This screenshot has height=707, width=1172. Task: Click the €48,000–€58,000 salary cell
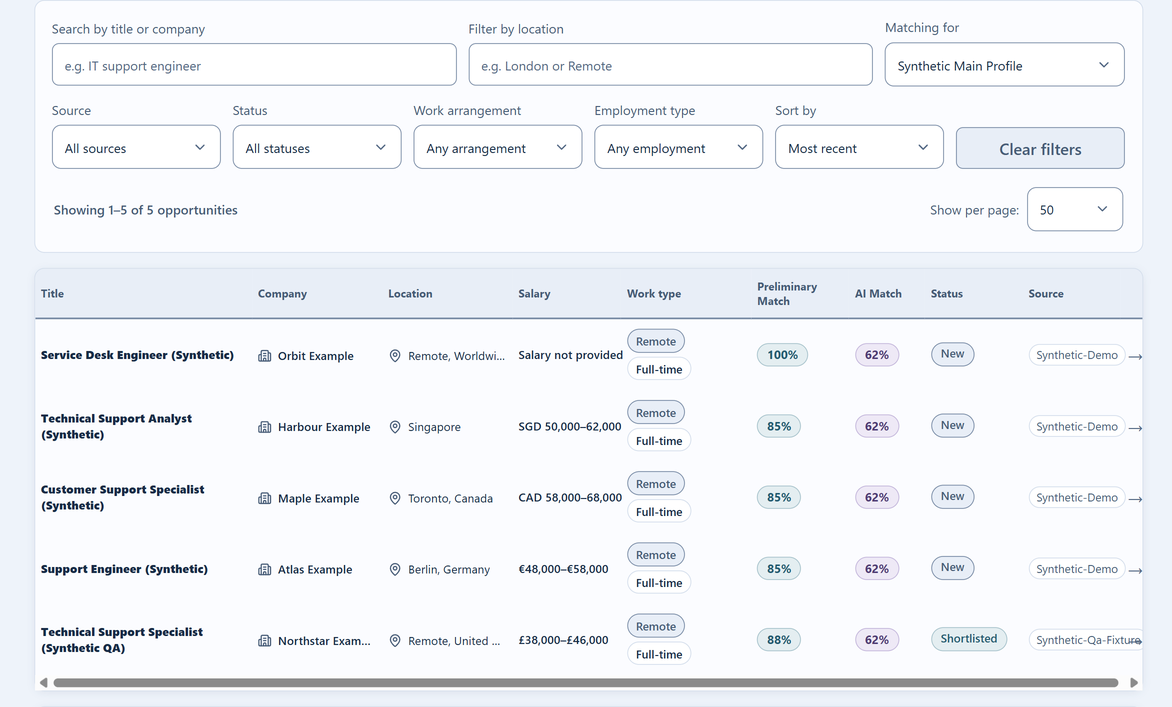(564, 569)
